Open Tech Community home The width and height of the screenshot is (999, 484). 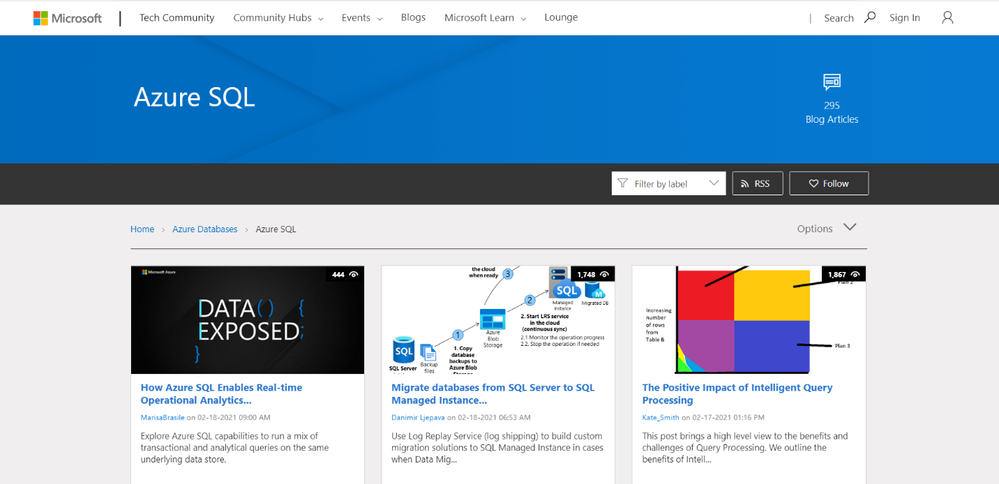coord(177,18)
